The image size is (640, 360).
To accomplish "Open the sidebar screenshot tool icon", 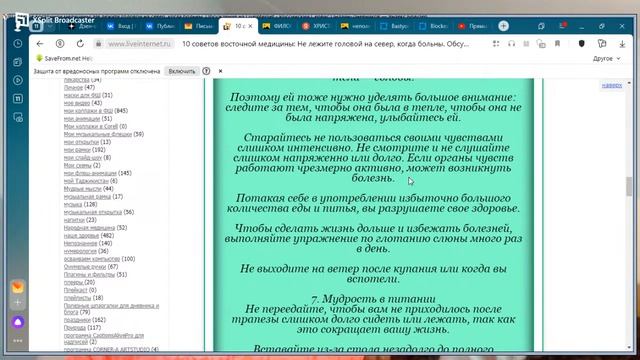I will 18,118.
